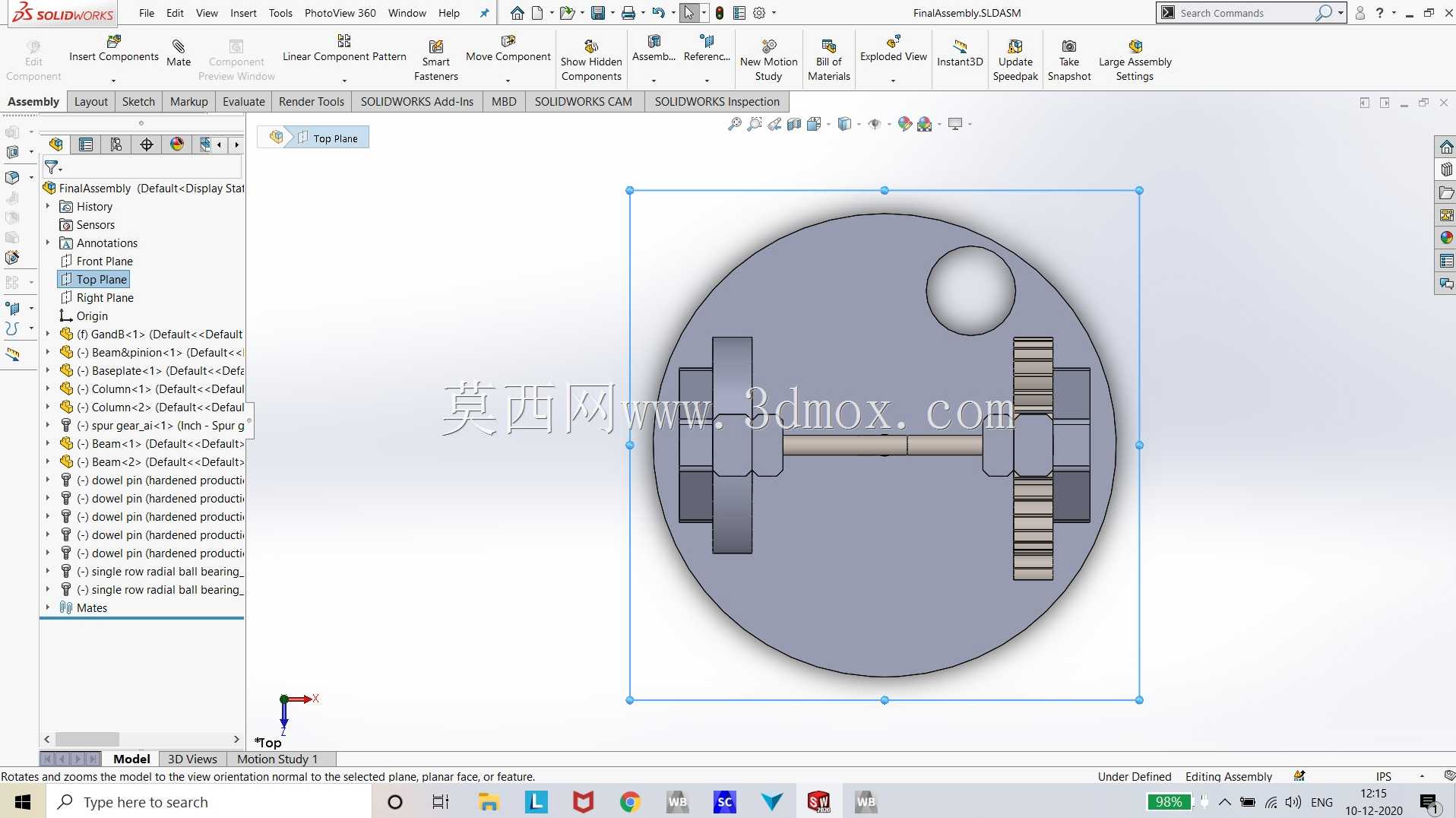Open the File menu

pyautogui.click(x=147, y=13)
